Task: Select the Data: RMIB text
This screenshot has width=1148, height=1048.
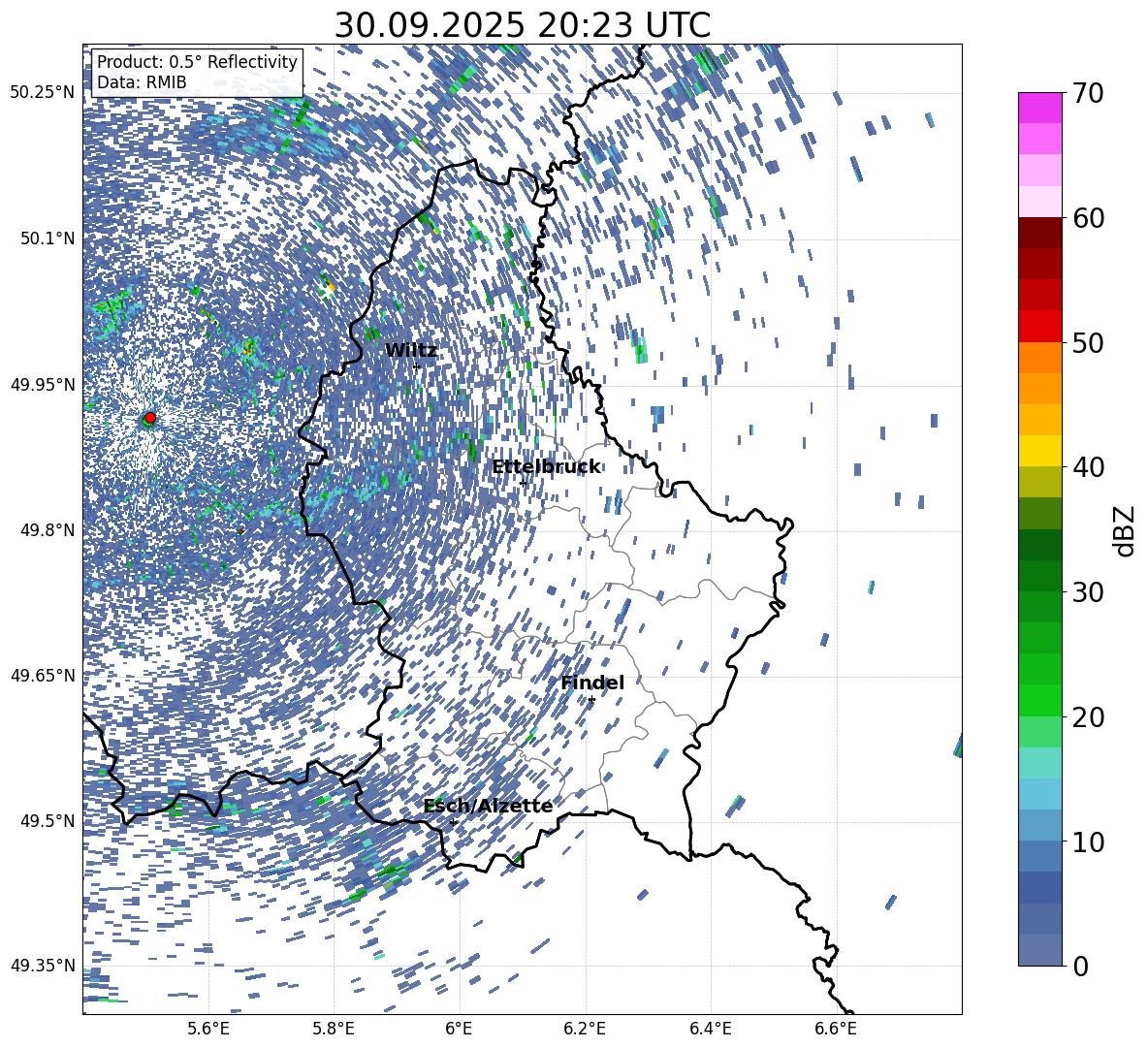Action: click(142, 82)
